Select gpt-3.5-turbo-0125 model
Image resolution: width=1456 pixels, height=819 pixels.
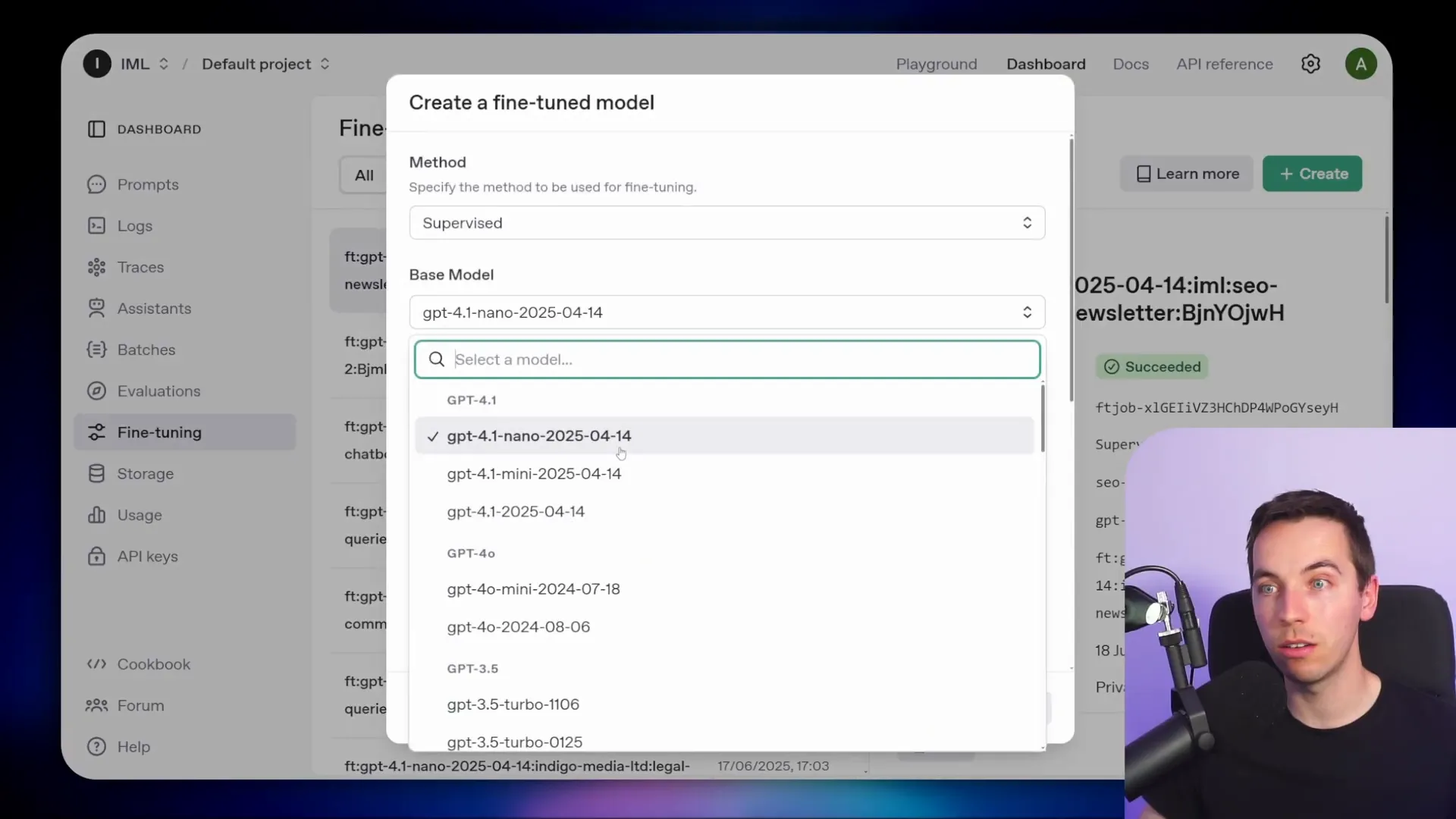coord(724,741)
